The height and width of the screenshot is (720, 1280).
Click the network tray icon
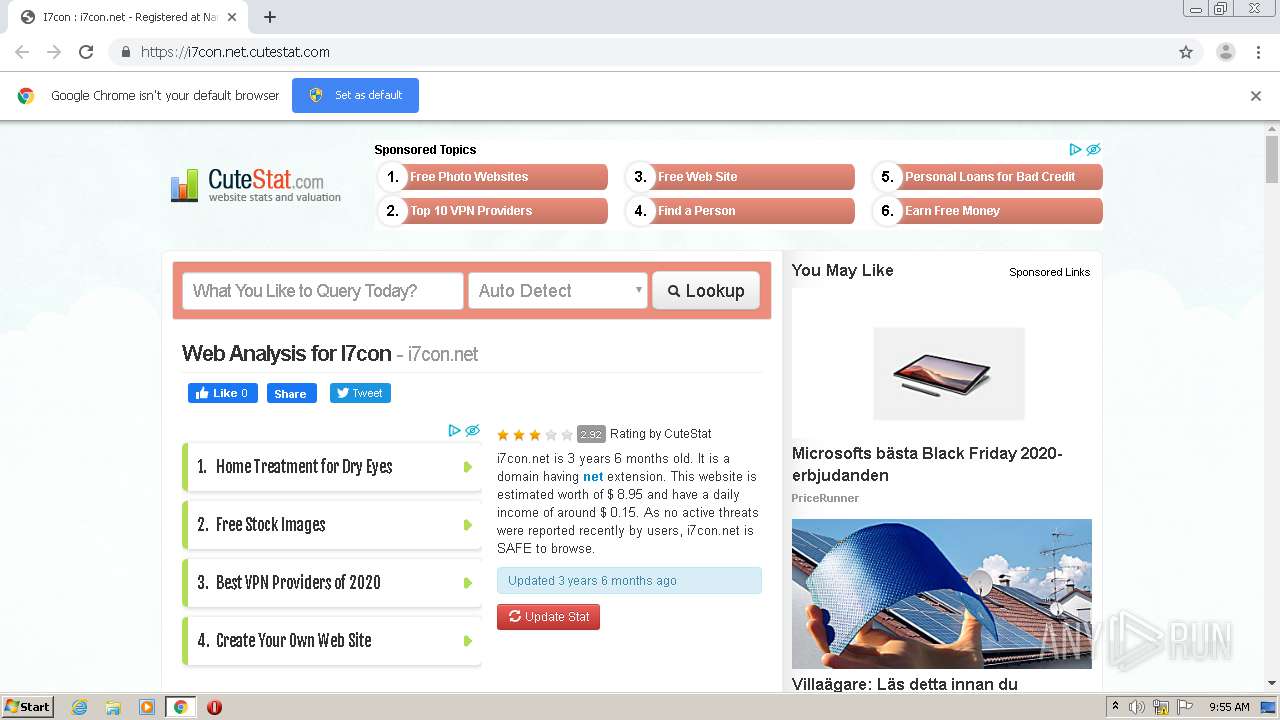coord(1161,707)
